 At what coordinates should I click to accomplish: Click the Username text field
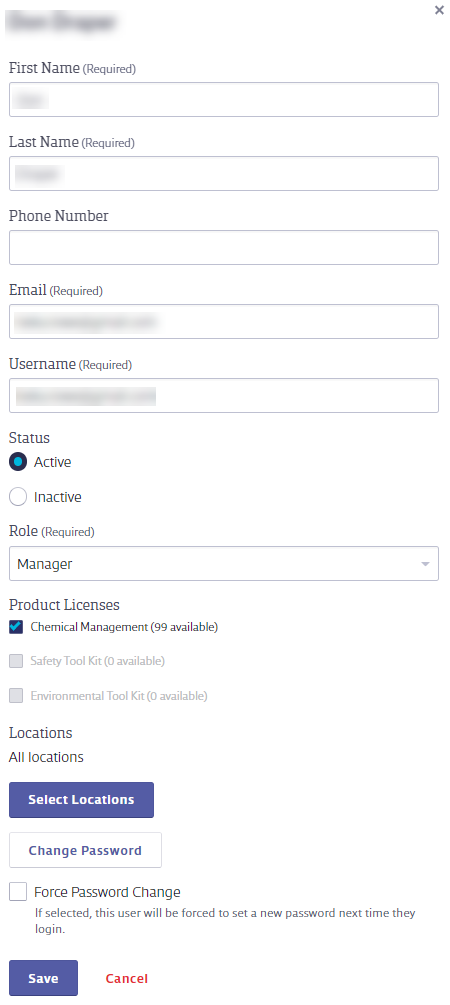click(x=224, y=395)
